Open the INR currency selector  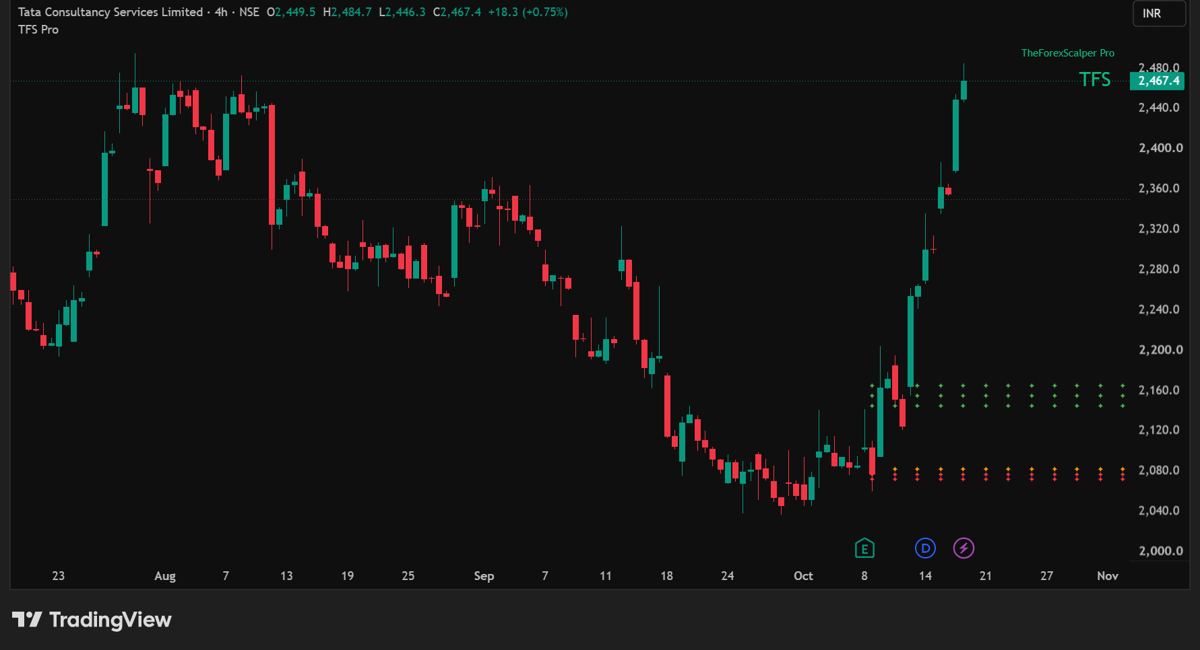1161,13
